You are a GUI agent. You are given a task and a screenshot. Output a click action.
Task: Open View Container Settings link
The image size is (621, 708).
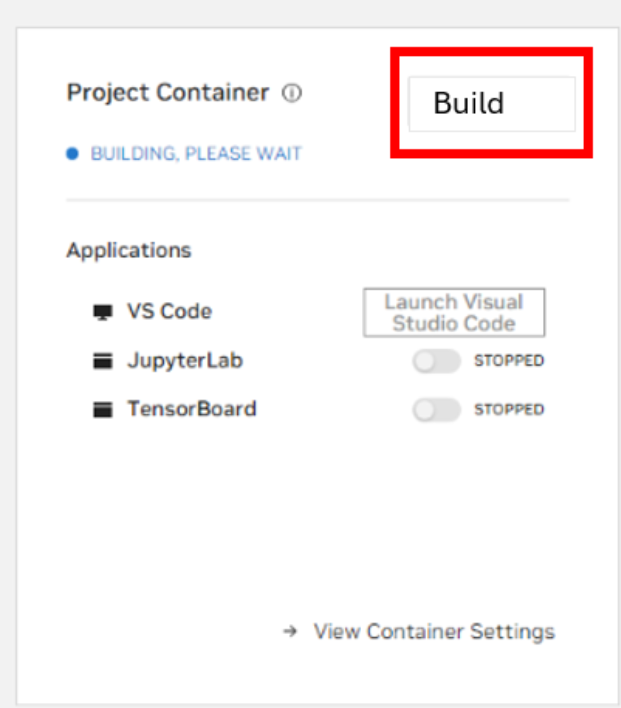pyautogui.click(x=434, y=632)
